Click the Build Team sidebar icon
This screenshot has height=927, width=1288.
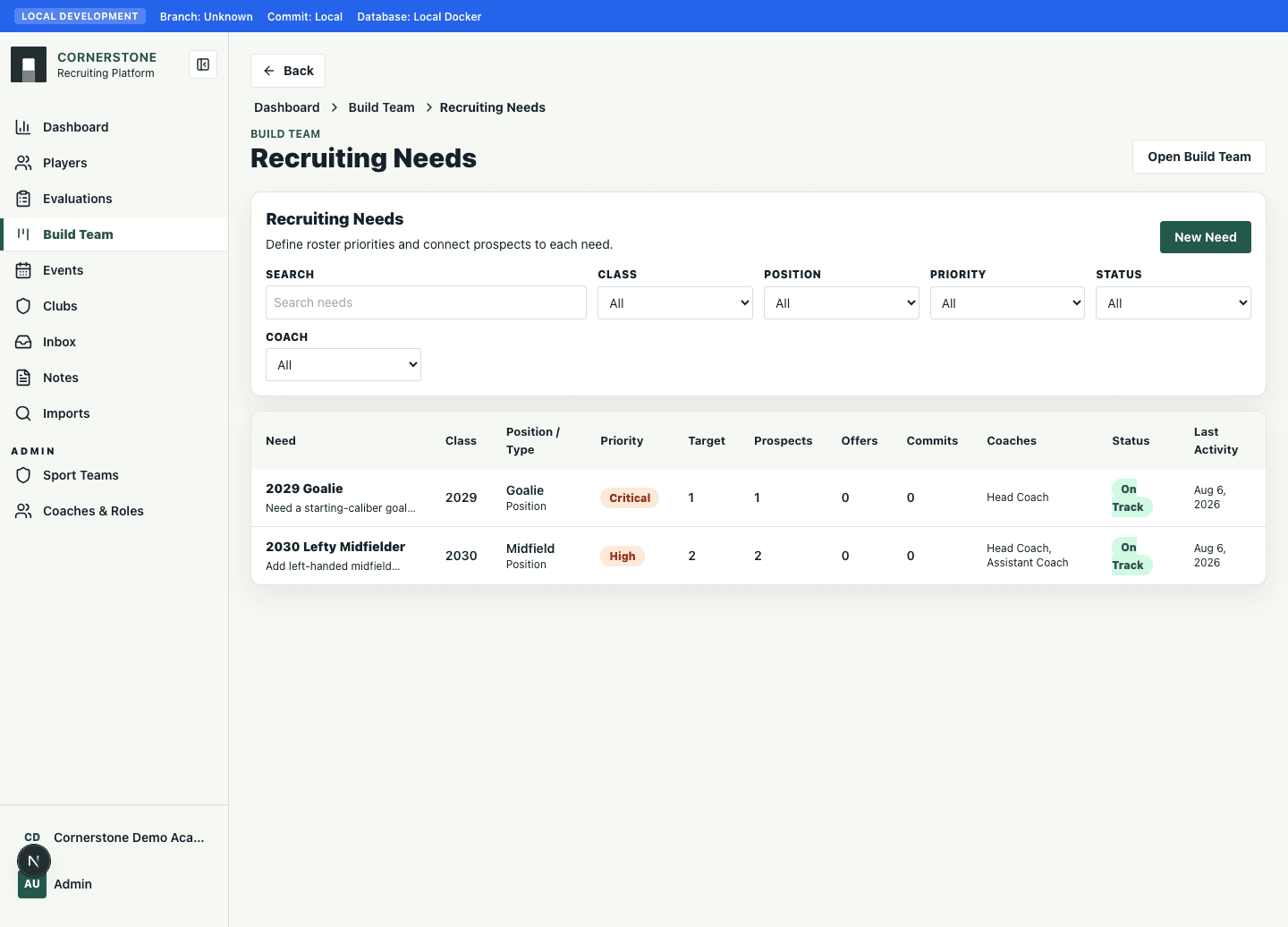pos(23,234)
